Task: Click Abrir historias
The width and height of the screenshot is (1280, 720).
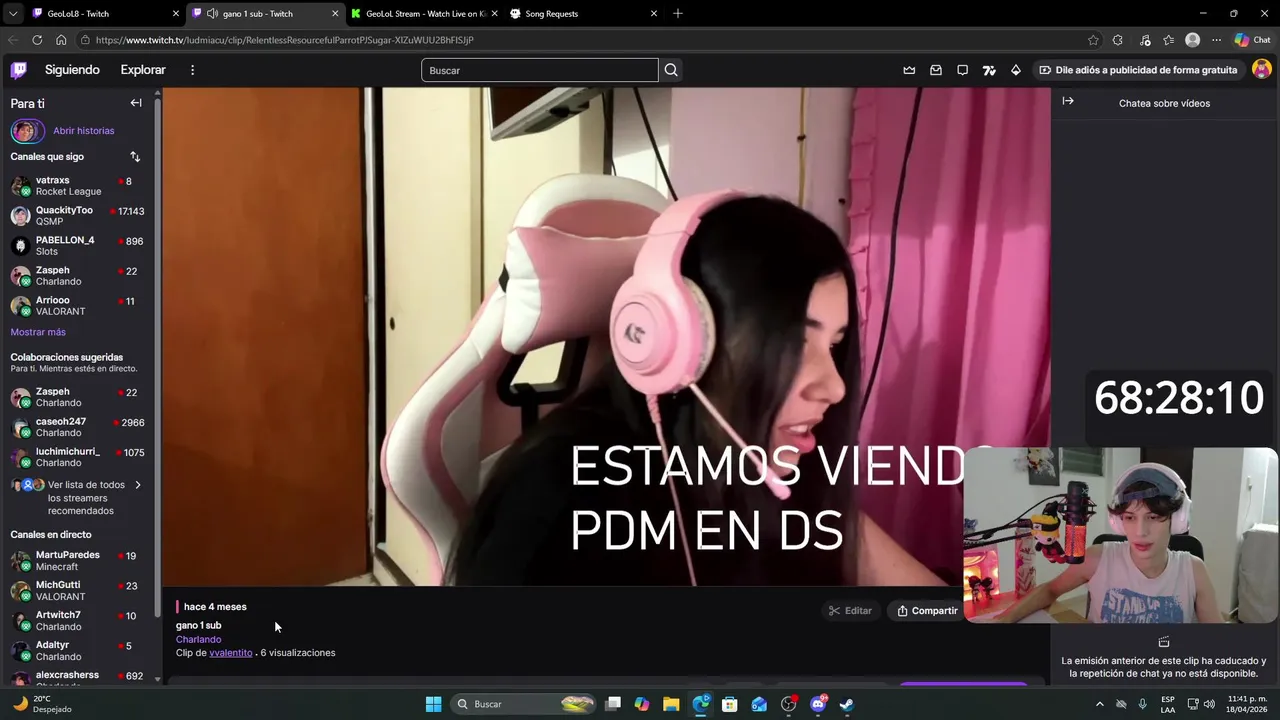Action: pos(84,131)
